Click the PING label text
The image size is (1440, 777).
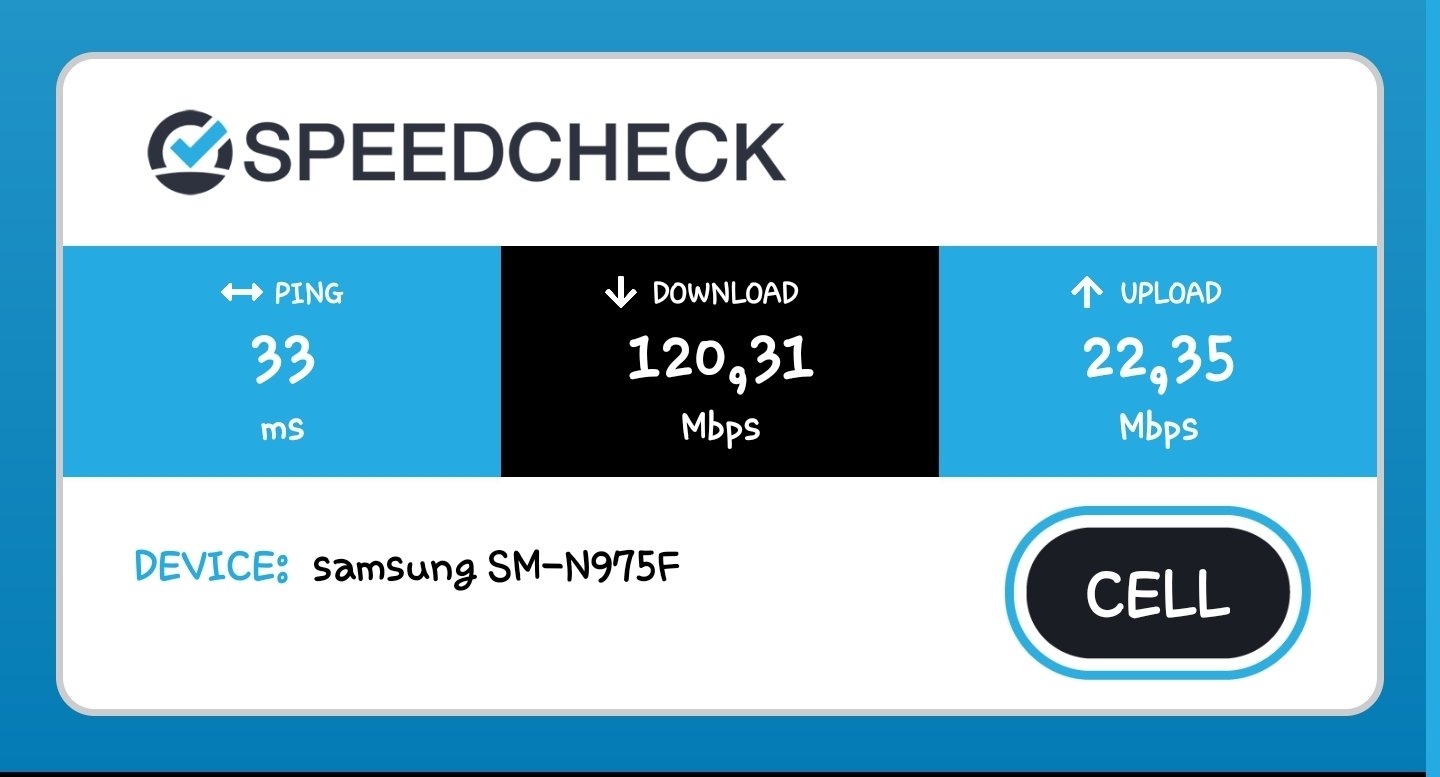[309, 293]
